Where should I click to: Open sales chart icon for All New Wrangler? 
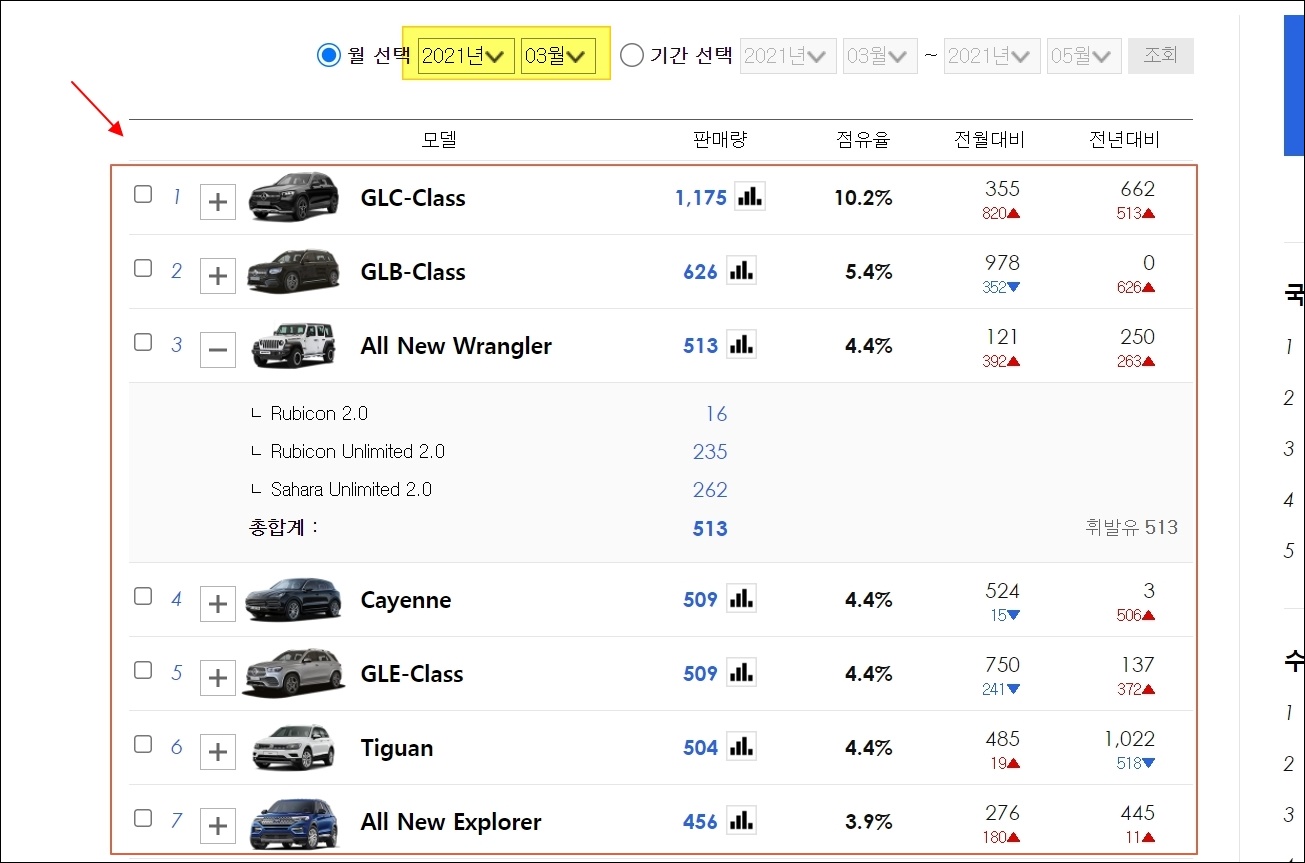(x=741, y=344)
